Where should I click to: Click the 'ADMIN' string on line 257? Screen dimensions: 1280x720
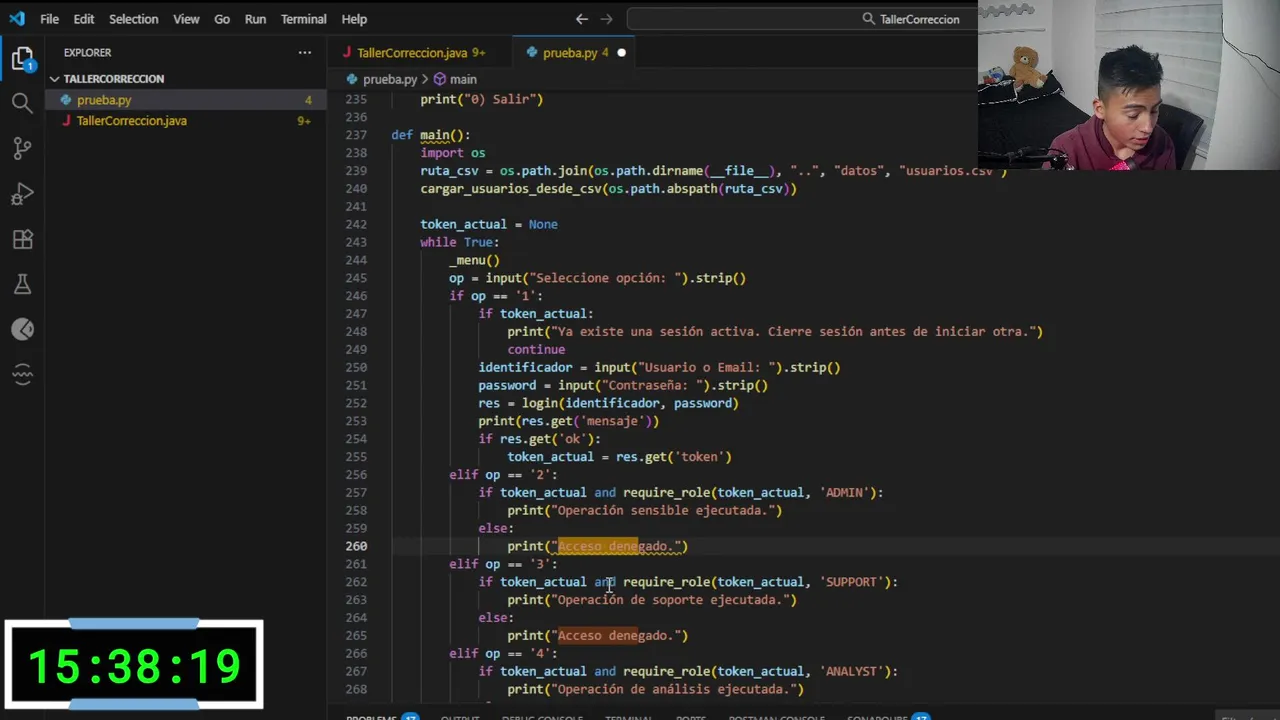(x=845, y=492)
